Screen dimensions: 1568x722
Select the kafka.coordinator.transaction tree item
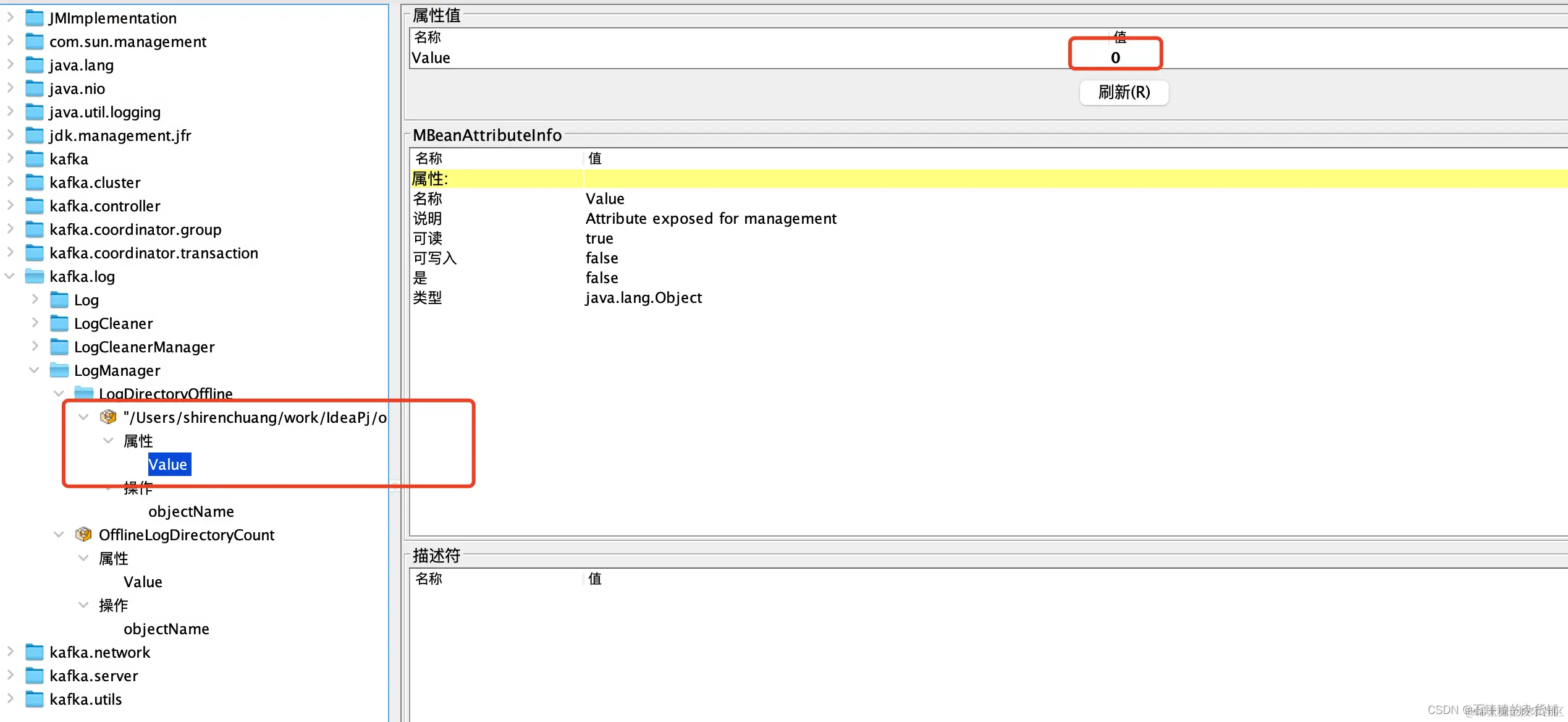[153, 253]
